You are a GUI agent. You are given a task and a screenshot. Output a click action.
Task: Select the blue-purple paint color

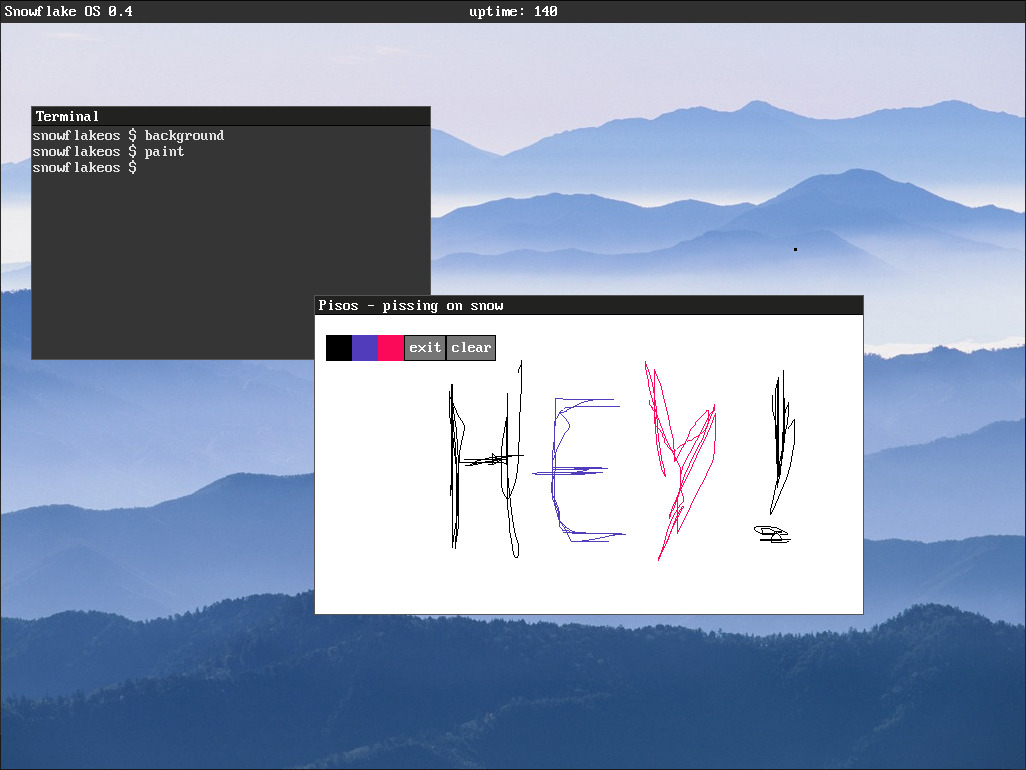click(x=365, y=348)
